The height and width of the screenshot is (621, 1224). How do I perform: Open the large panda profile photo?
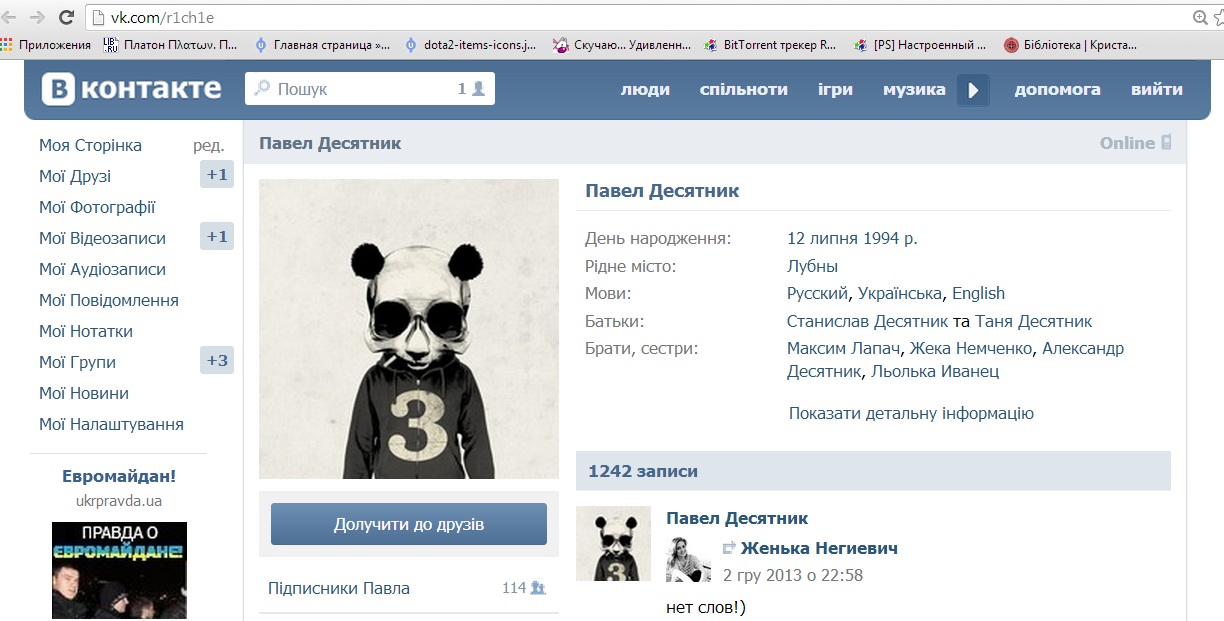click(x=408, y=329)
